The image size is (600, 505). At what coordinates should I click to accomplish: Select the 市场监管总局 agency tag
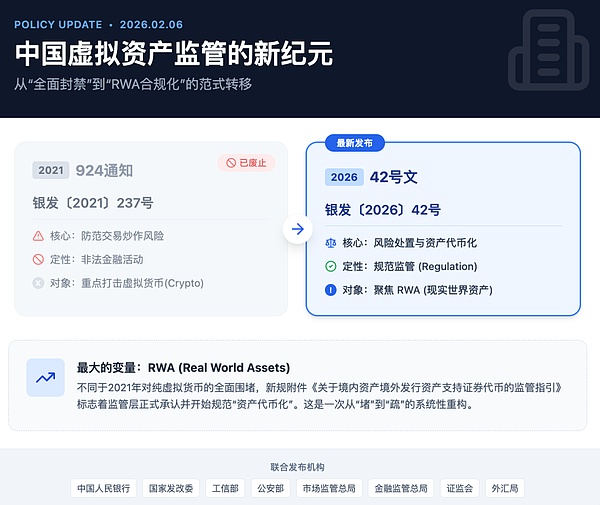[x=329, y=489]
